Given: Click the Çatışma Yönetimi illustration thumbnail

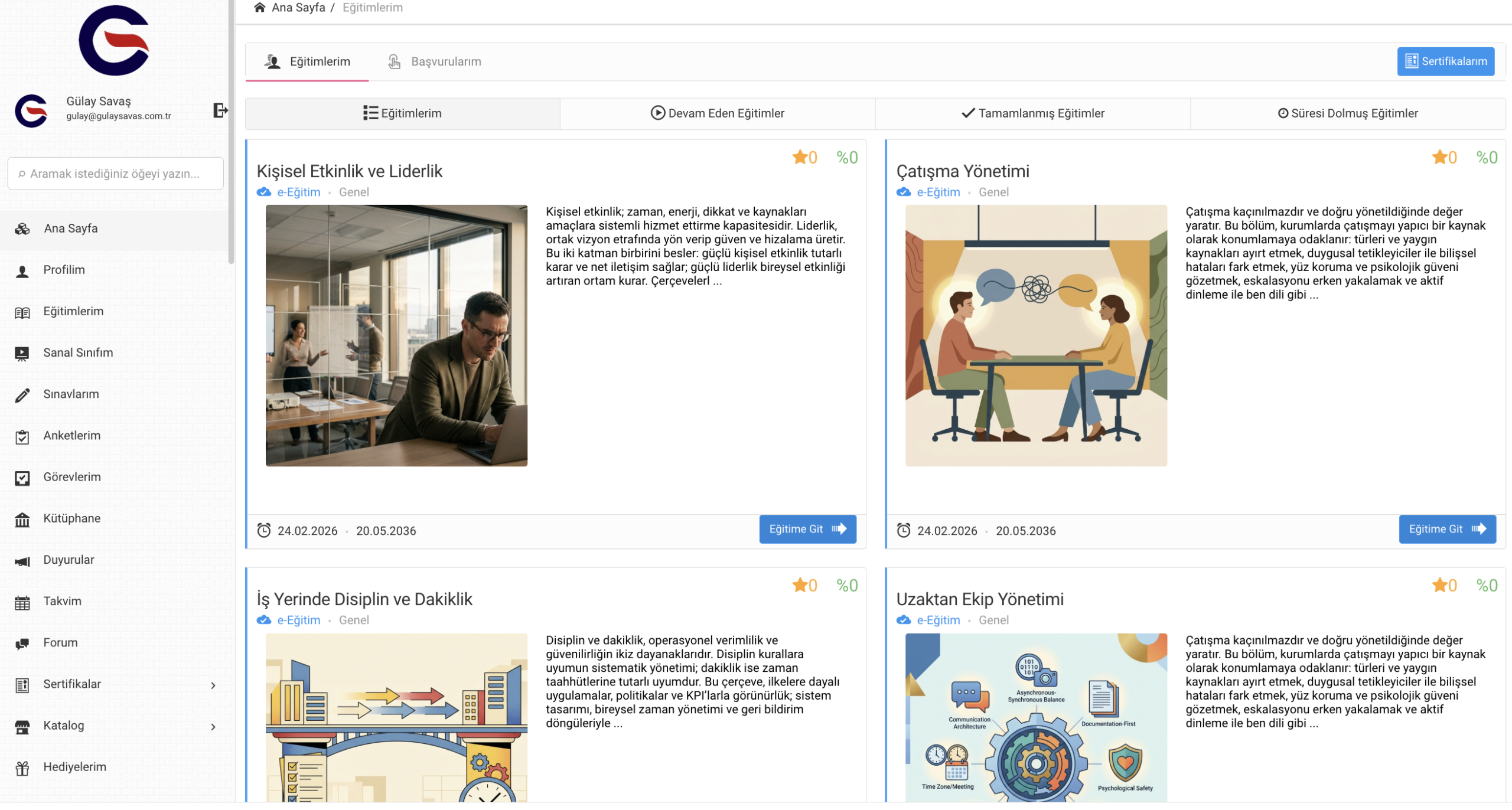Looking at the screenshot, I should point(1036,336).
